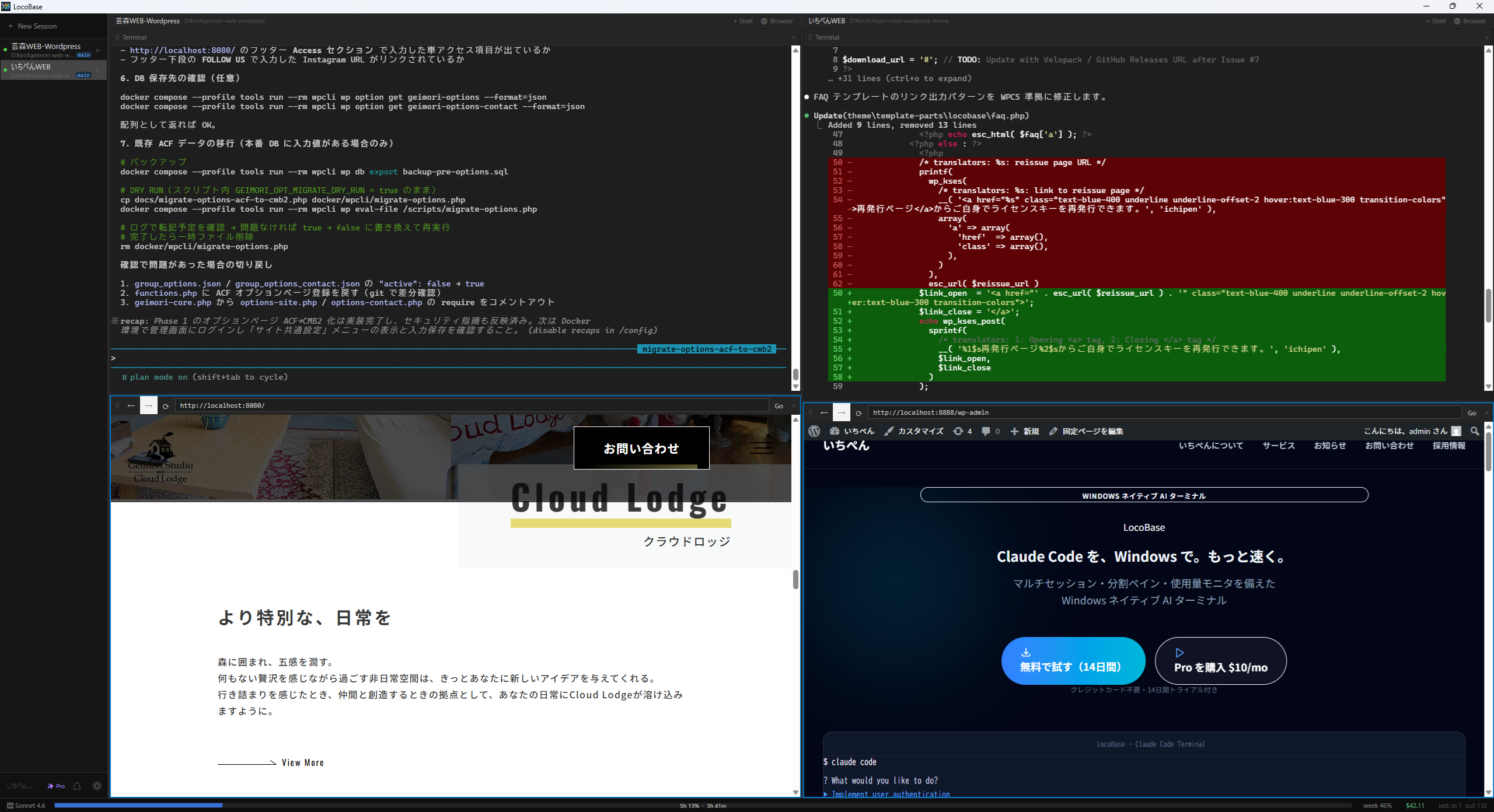Click Pro を購入 $10/mo button
The image size is (1494, 812).
(x=1220, y=661)
